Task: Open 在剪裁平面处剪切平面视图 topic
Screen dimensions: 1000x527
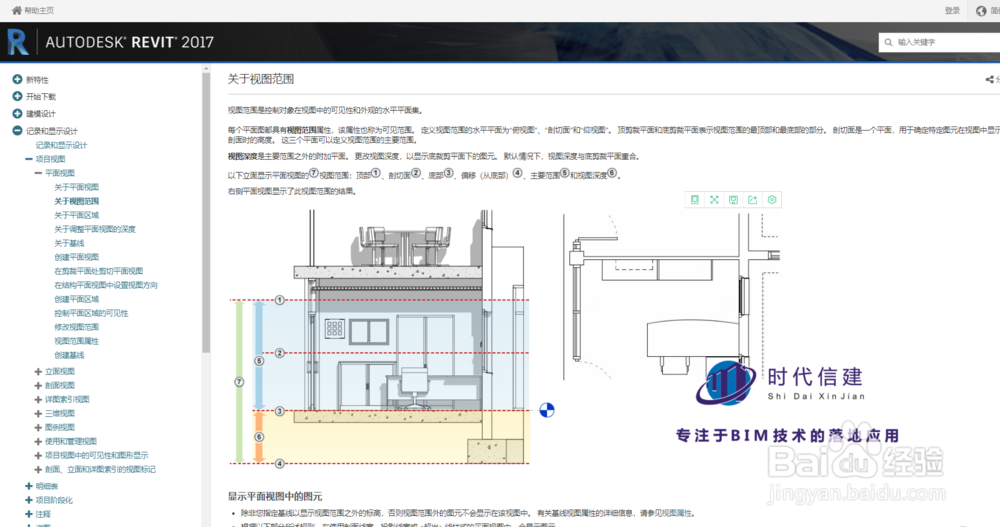Action: click(99, 271)
